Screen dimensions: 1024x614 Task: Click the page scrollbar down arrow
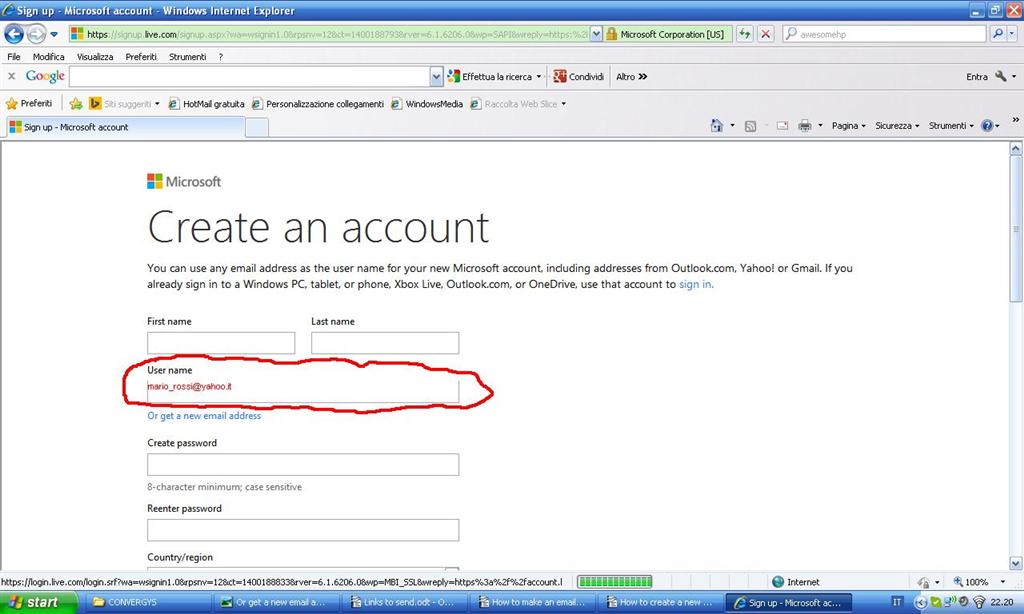1016,563
